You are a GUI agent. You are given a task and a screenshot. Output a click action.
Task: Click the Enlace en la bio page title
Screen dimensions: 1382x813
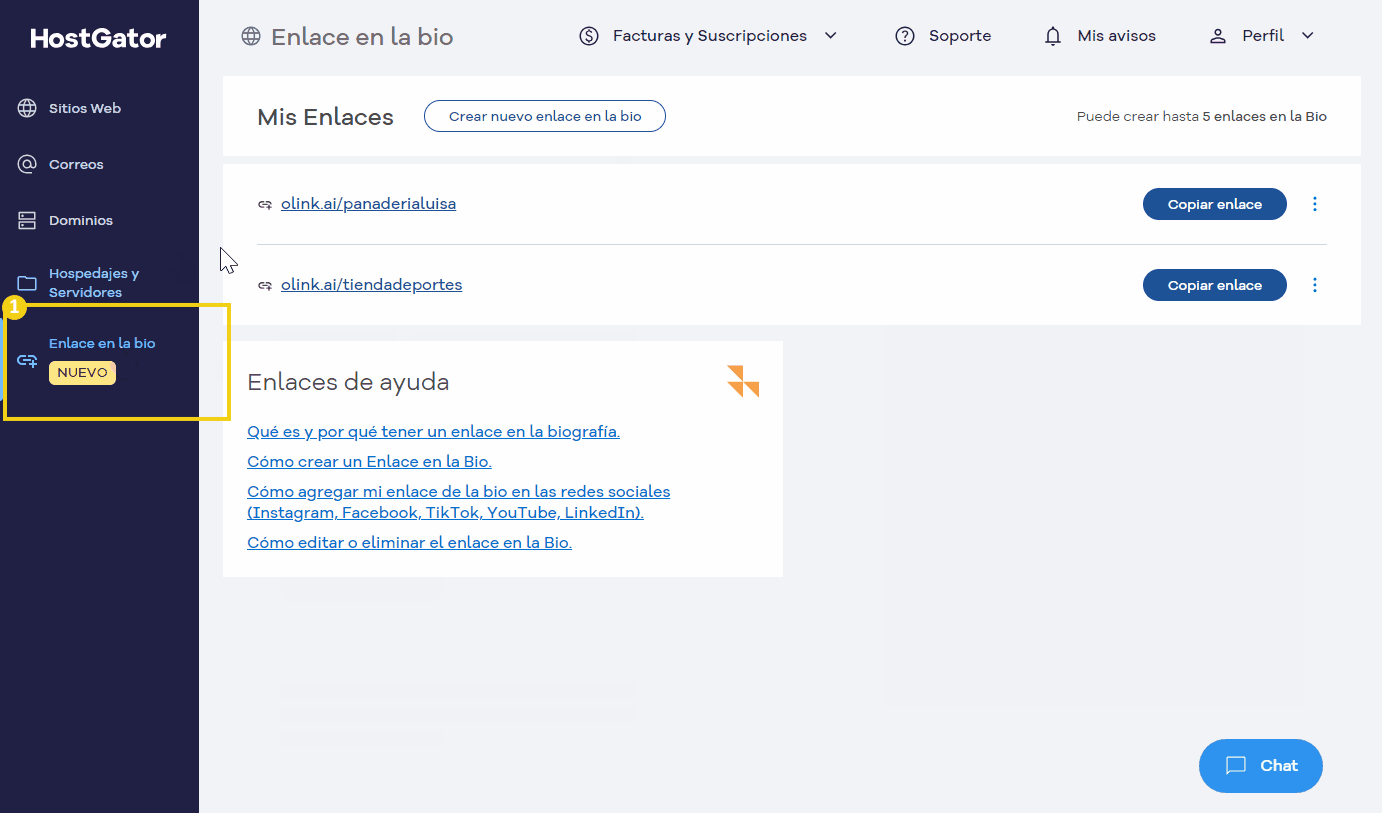362,37
